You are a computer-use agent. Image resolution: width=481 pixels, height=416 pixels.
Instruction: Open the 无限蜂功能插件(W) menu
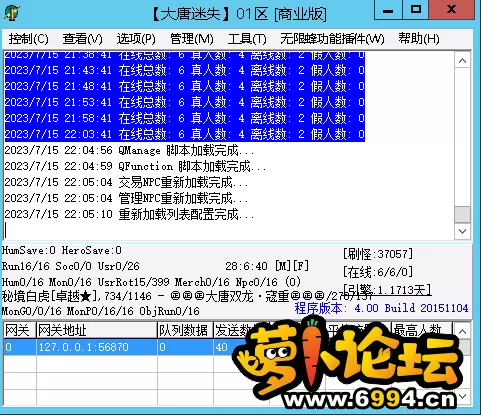[x=332, y=39]
